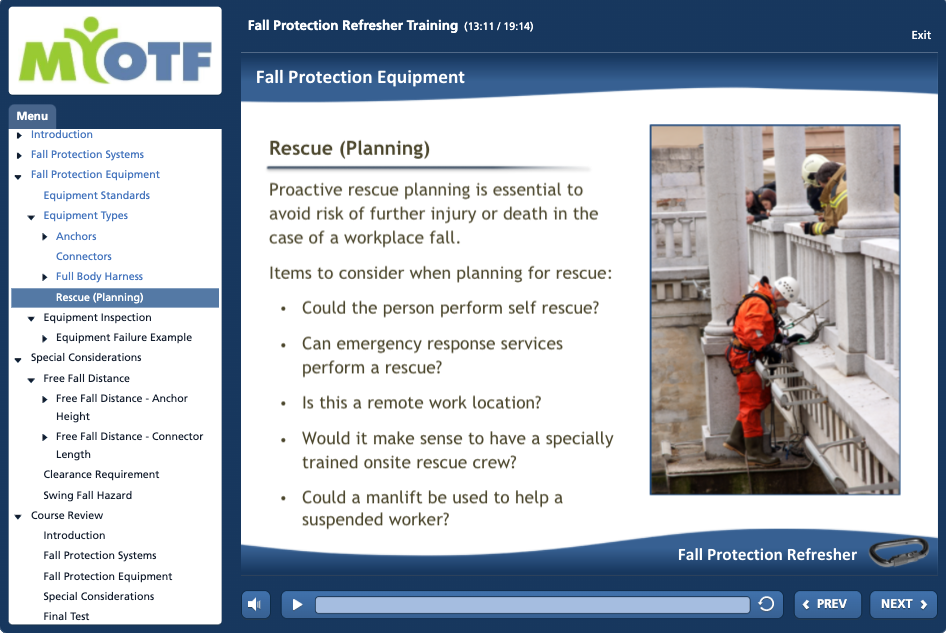
Task: Collapse the Equipment Types arrow
Action: [31, 217]
